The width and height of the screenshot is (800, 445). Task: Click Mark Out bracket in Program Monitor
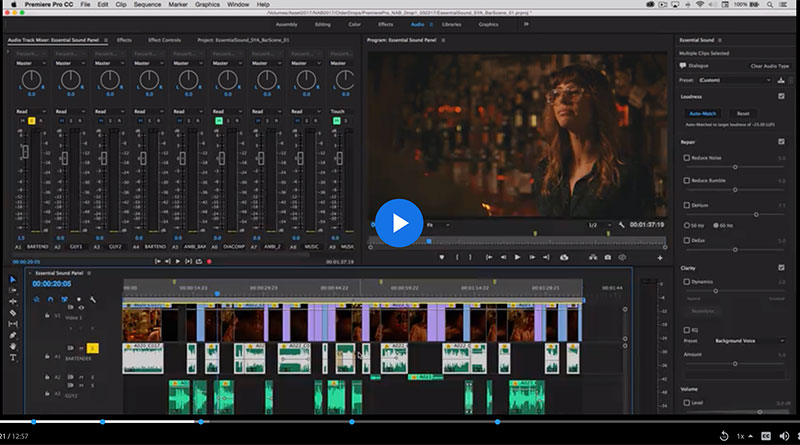470,258
